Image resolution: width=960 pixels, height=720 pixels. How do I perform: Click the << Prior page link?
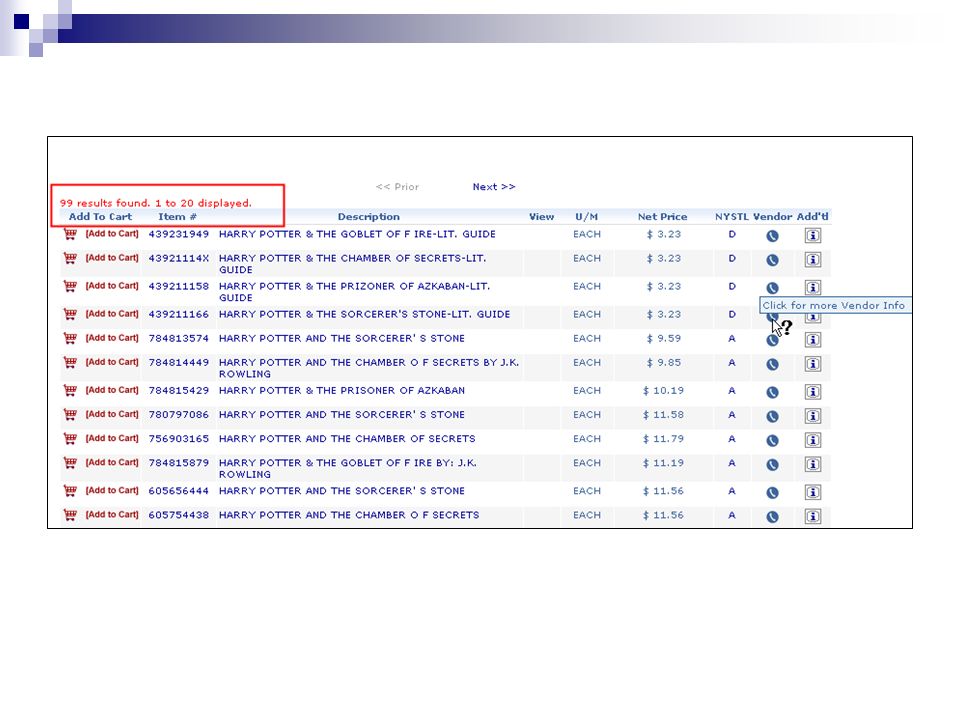[397, 187]
